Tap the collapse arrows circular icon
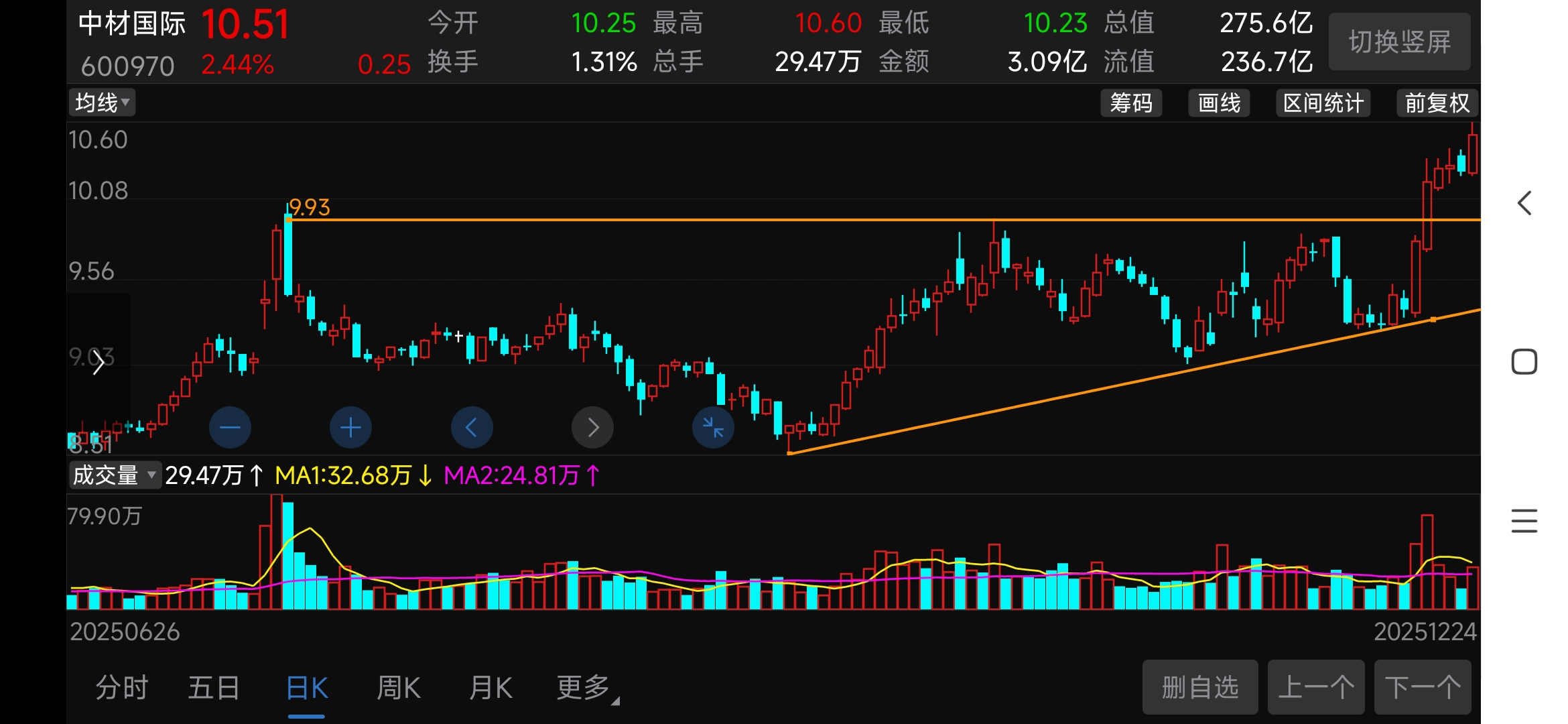1568x724 pixels. (x=713, y=428)
